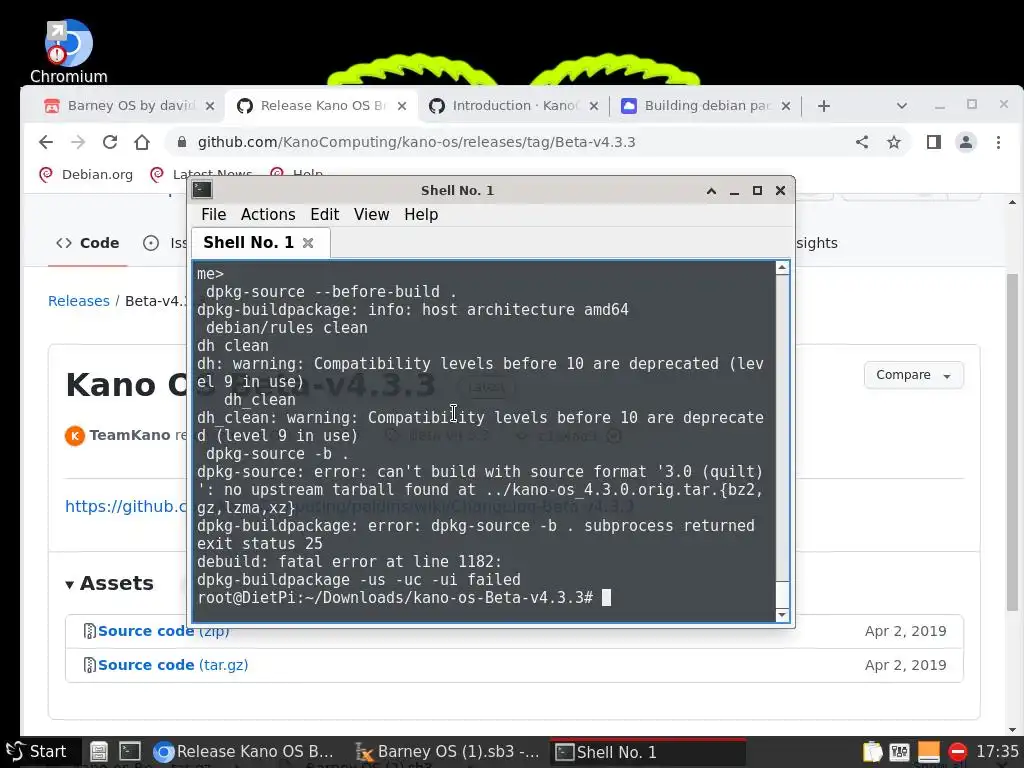This screenshot has height=768, width=1024.
Task: Download Source code (tar.gz)
Action: click(x=172, y=665)
